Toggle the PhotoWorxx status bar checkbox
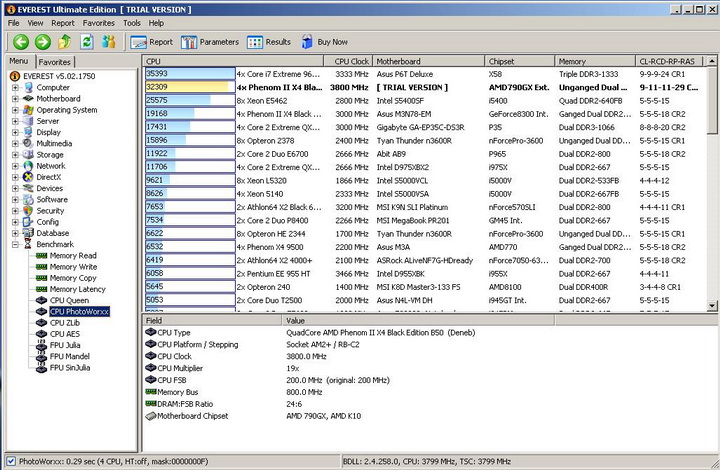The width and height of the screenshot is (720, 470). coord(11,461)
